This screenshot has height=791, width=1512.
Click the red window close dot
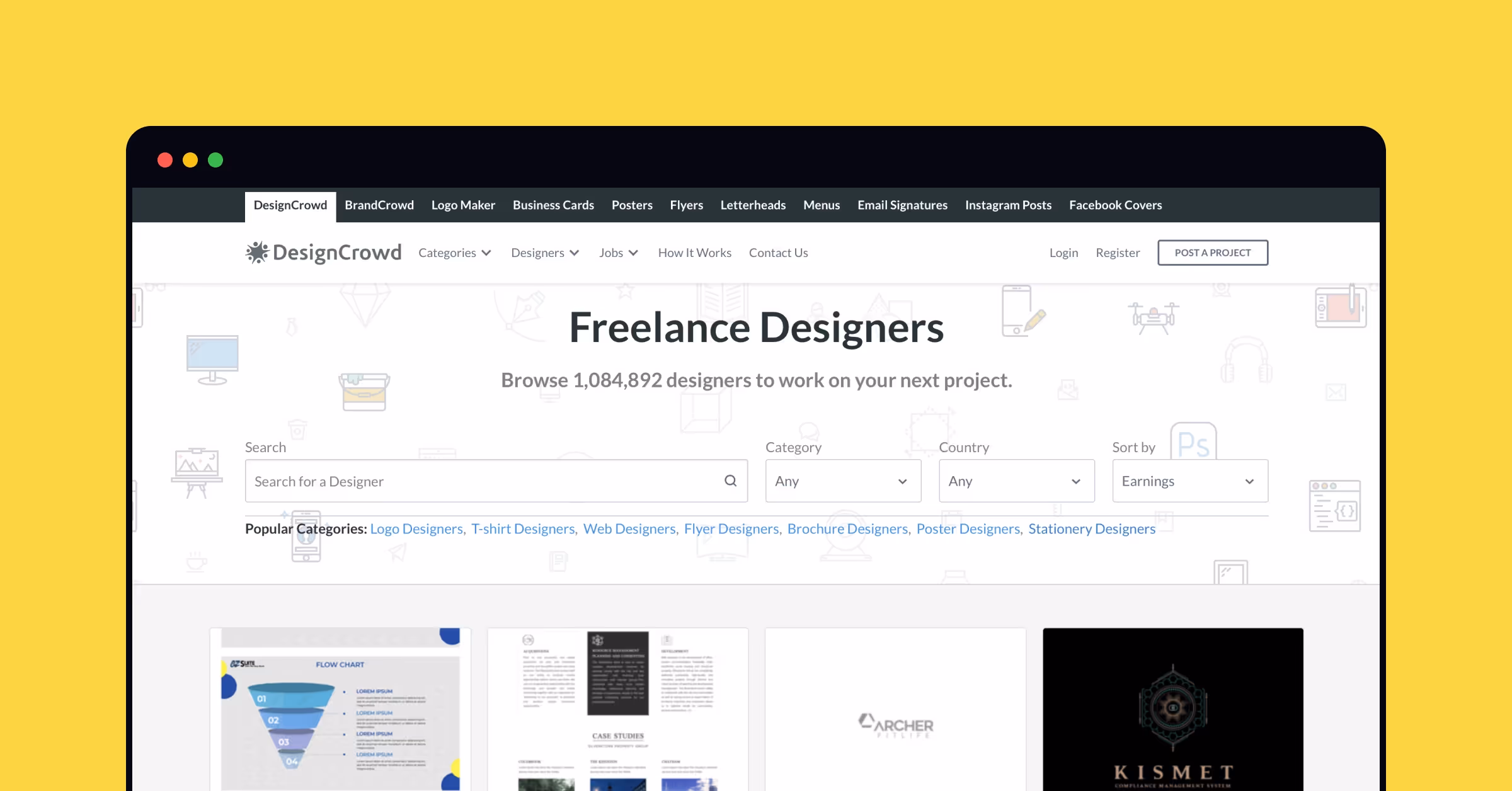pyautogui.click(x=165, y=160)
